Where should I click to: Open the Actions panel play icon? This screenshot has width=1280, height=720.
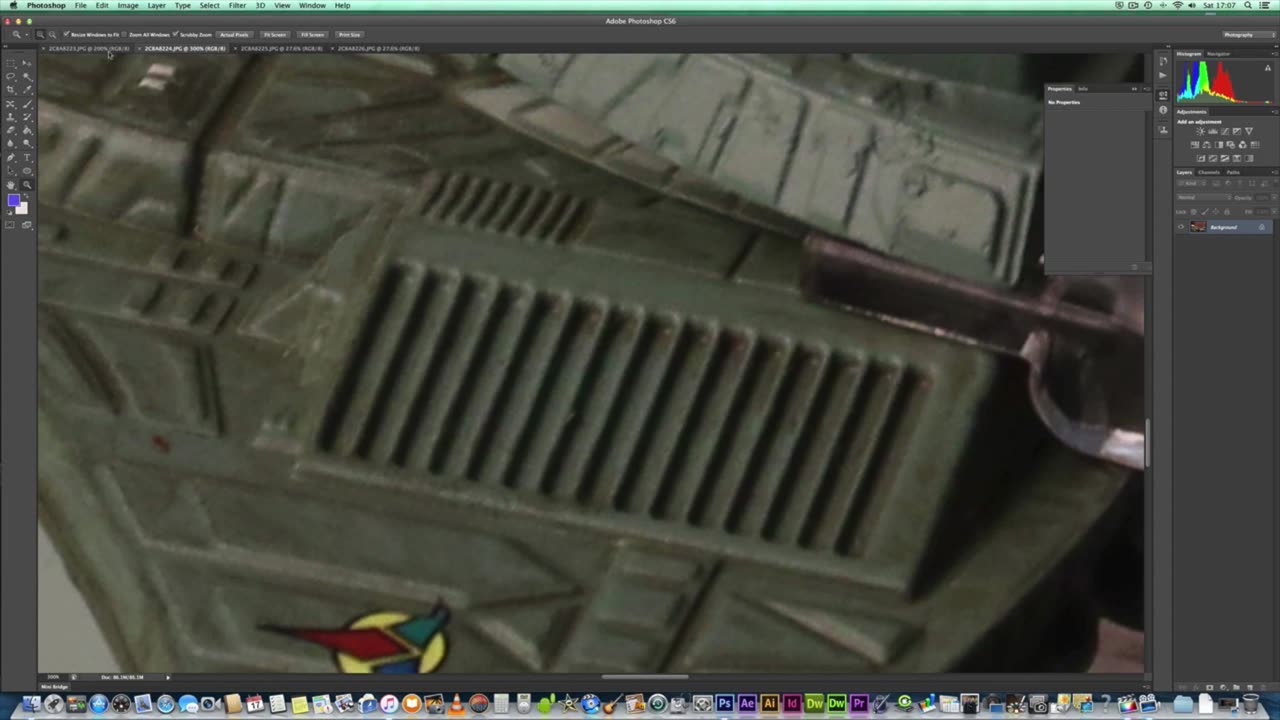tap(1163, 75)
